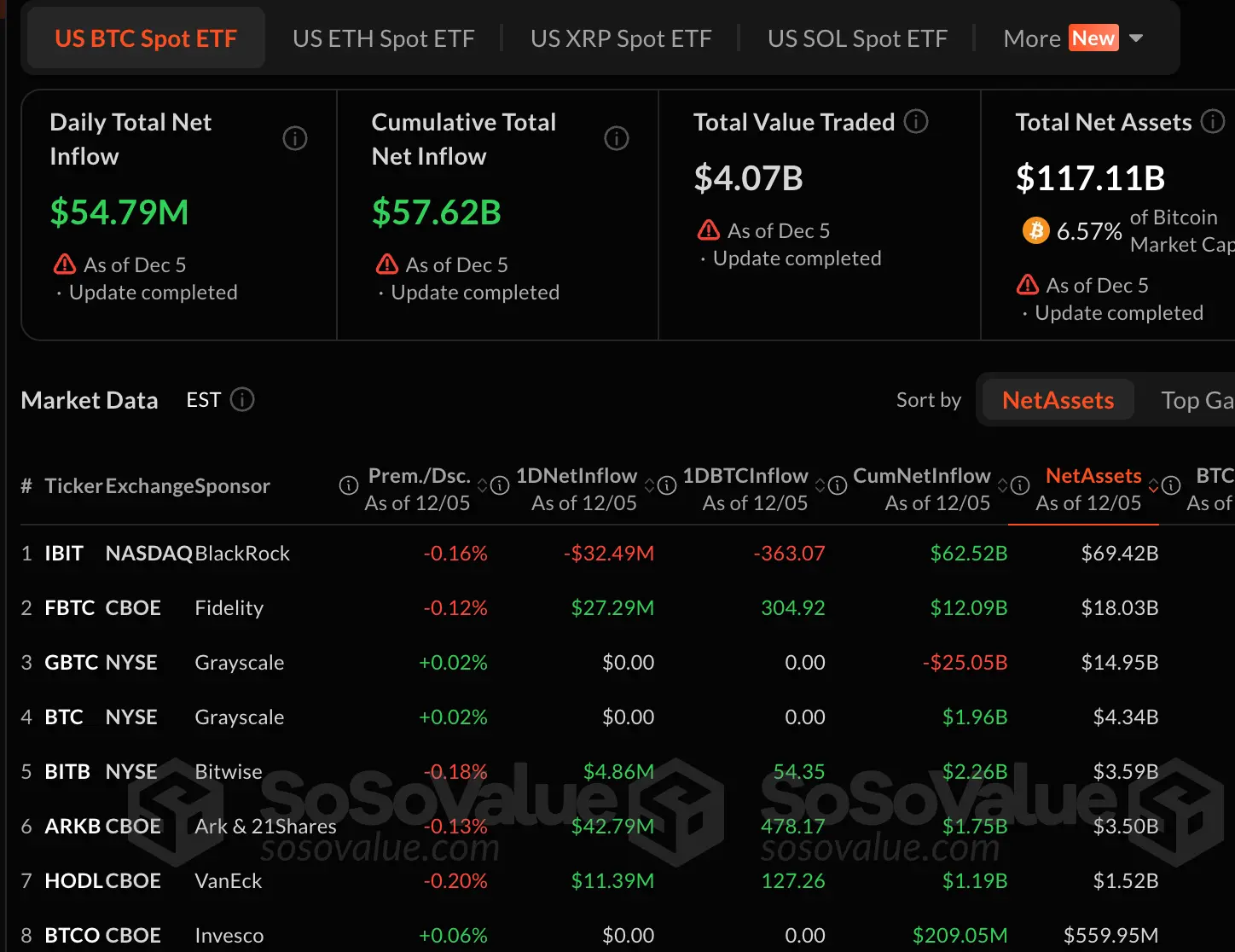Click the Invesco sponsor name
The height and width of the screenshot is (952, 1235).
(229, 936)
